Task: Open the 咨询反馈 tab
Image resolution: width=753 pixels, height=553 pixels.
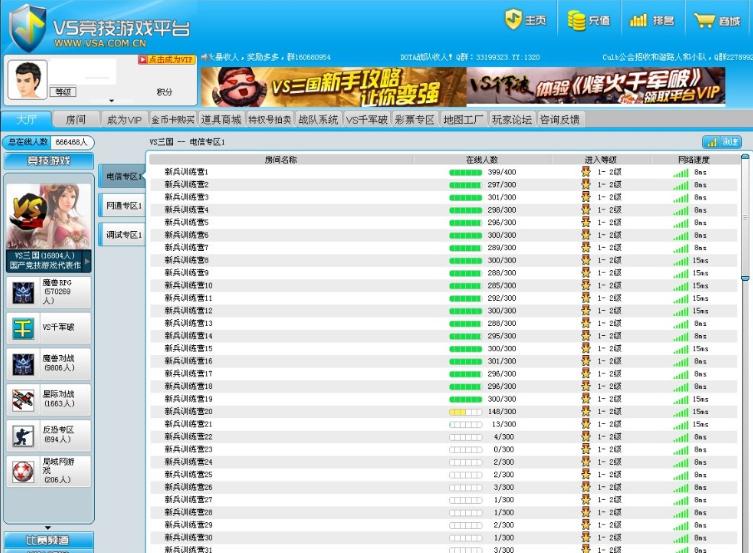Action: (560, 120)
